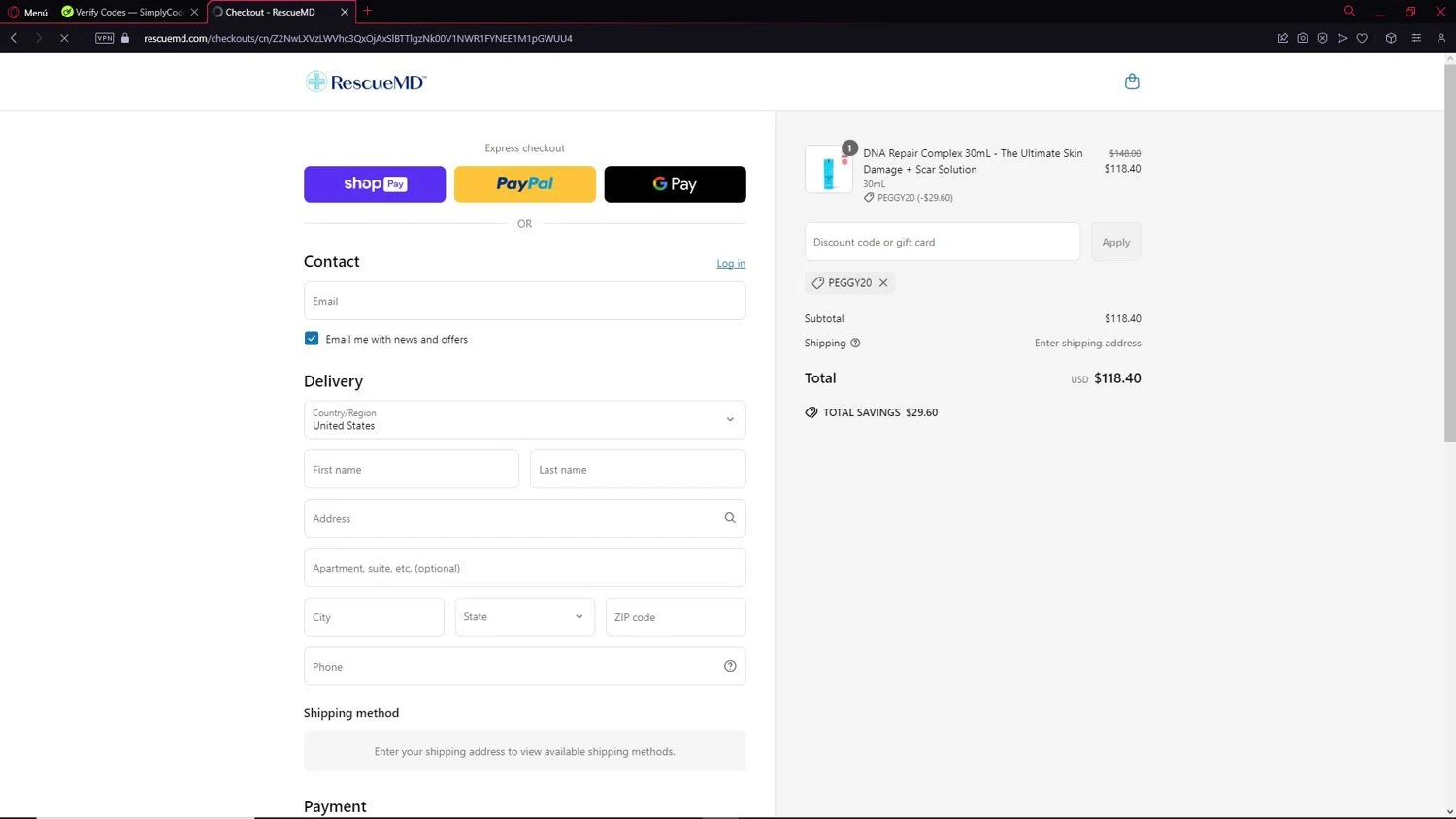Open the tab search magnifier icon
The height and width of the screenshot is (819, 1456).
click(x=1349, y=11)
